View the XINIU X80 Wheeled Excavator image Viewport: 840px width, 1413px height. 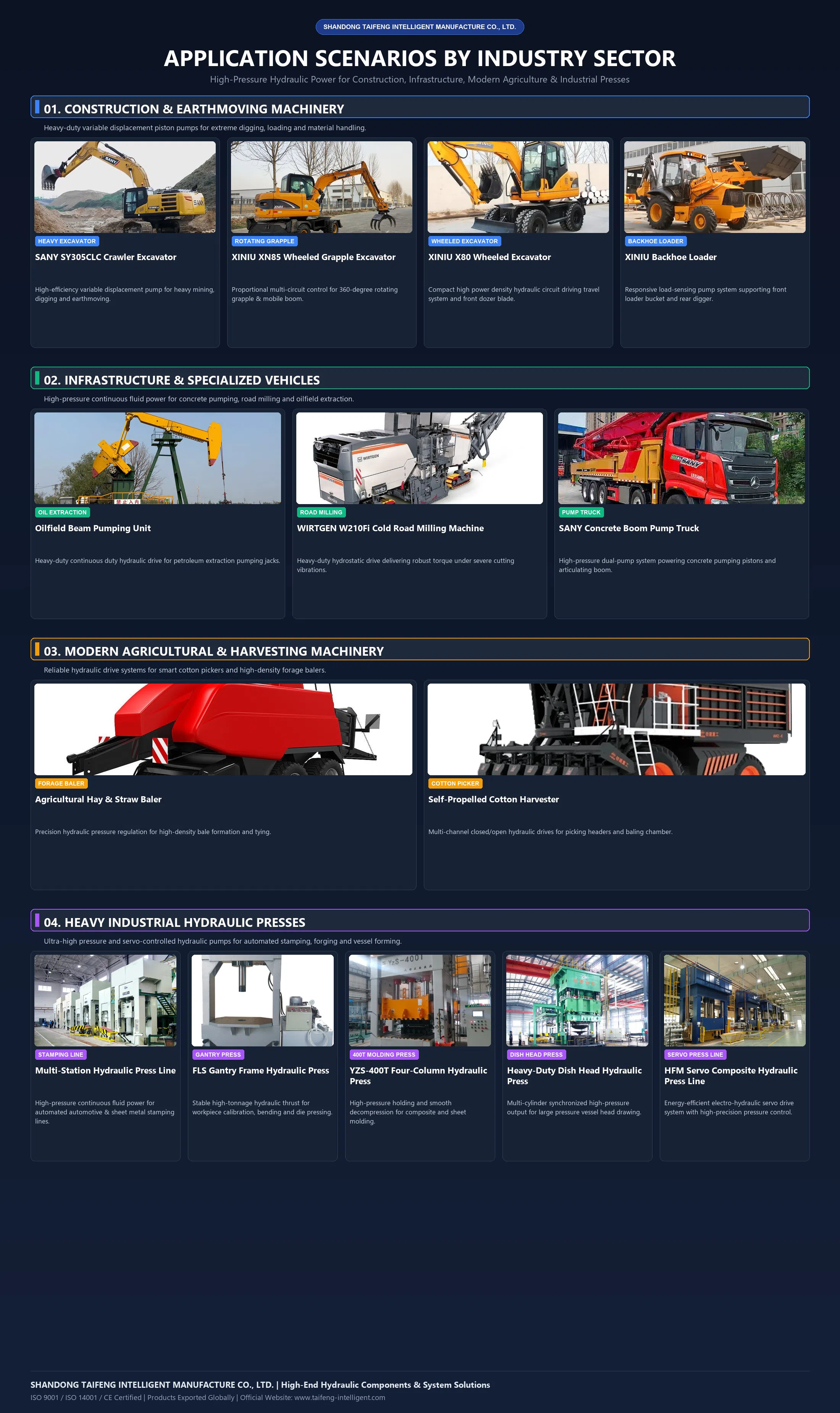click(x=518, y=187)
